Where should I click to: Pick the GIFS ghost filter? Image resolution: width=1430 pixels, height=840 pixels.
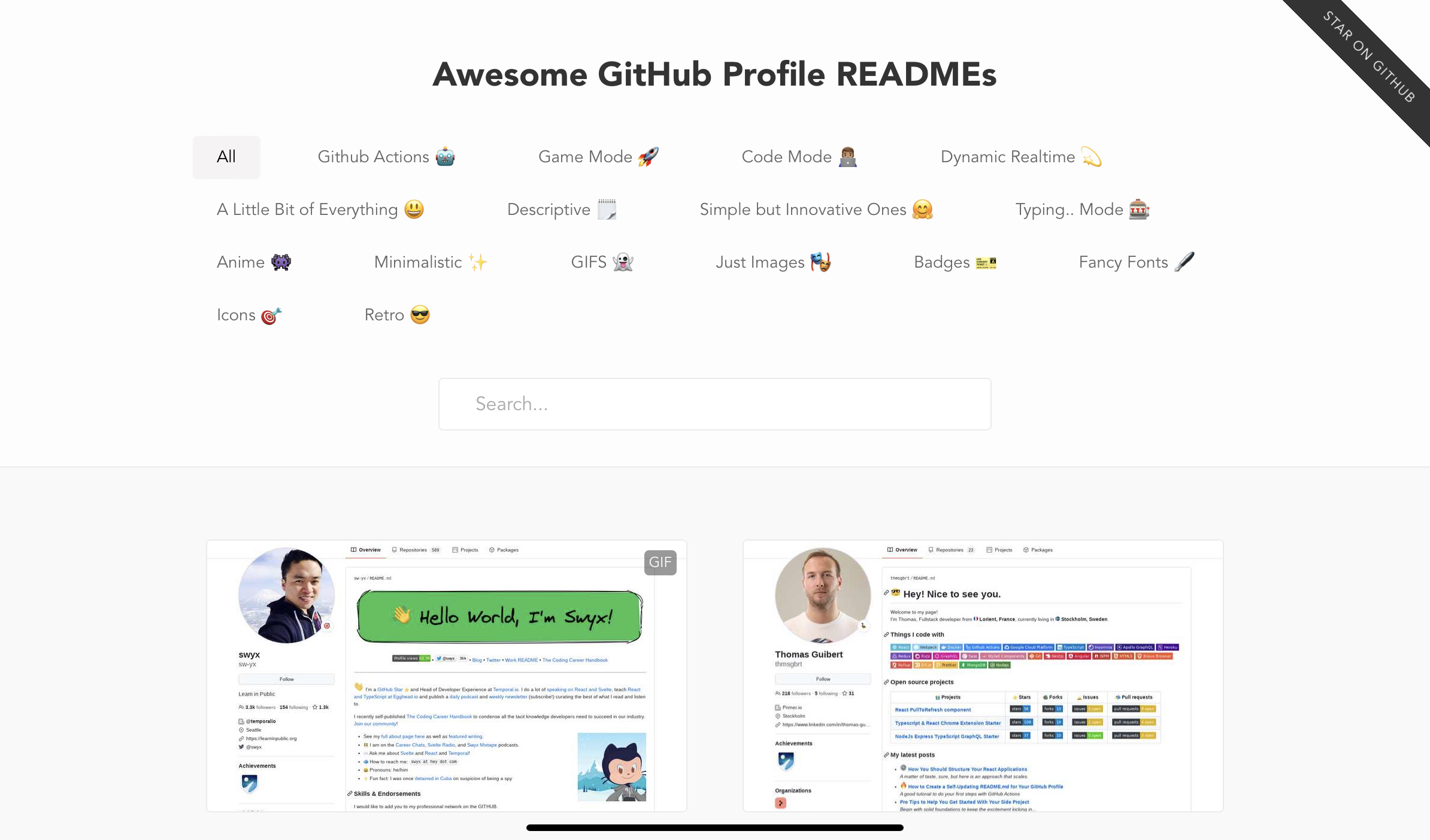601,262
